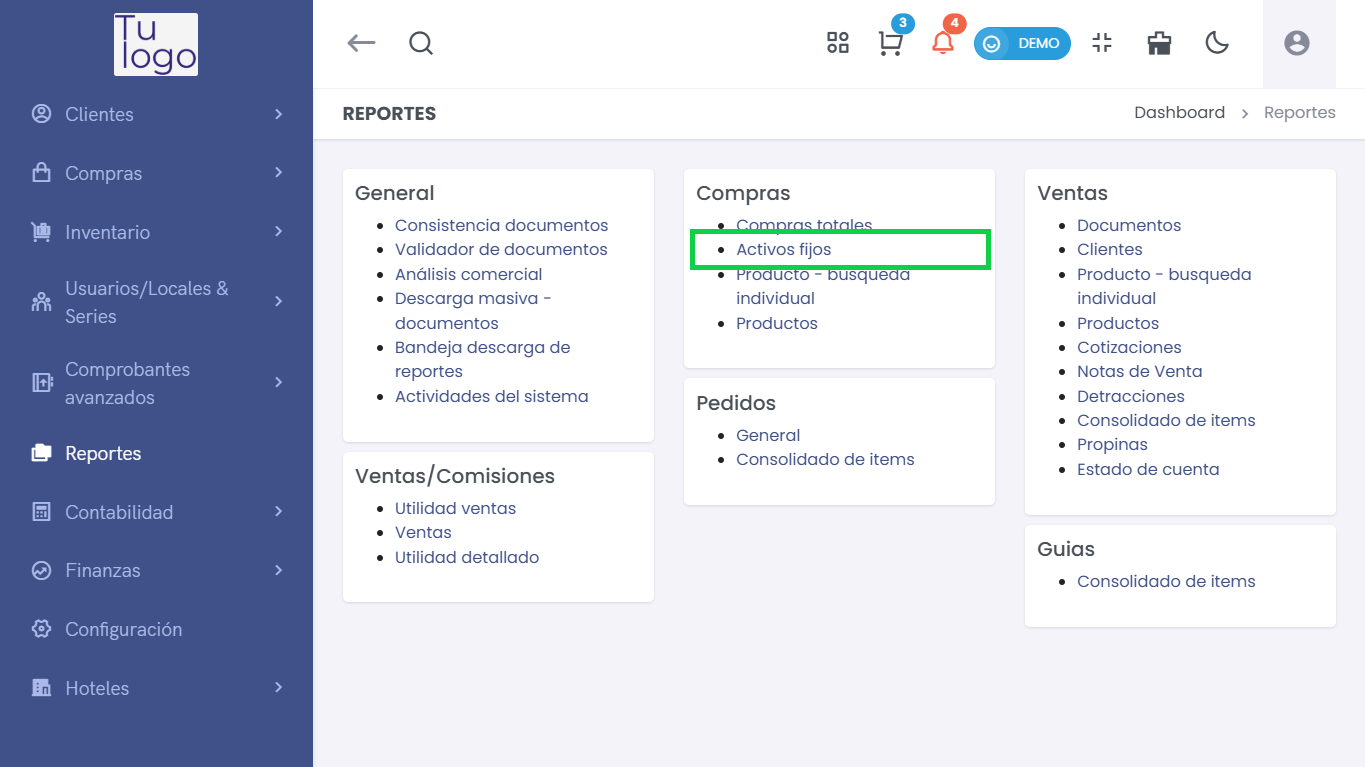
Task: Open Detracciones report
Action: [1131, 396]
